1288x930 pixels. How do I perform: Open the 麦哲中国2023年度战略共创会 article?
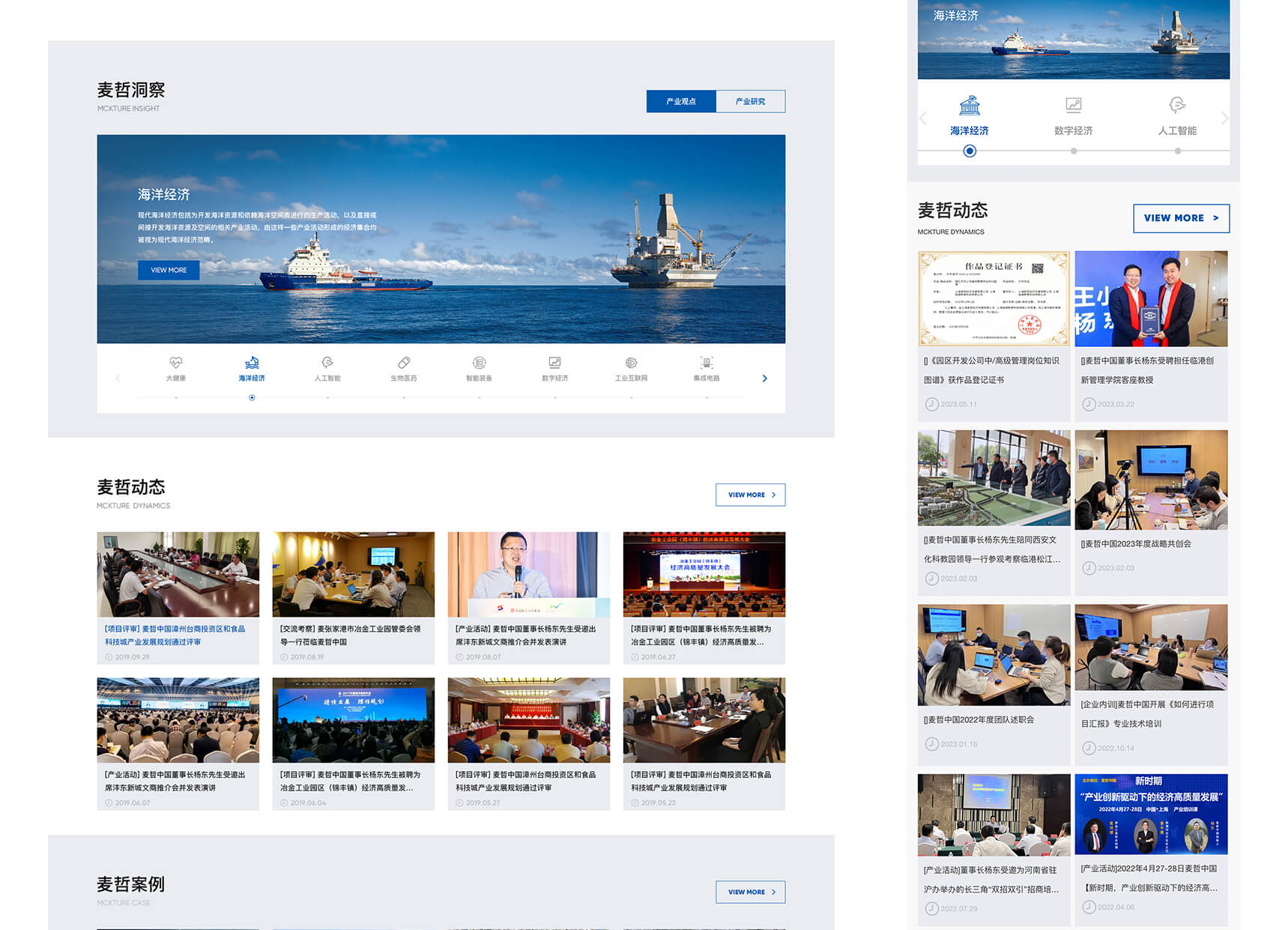[1136, 544]
